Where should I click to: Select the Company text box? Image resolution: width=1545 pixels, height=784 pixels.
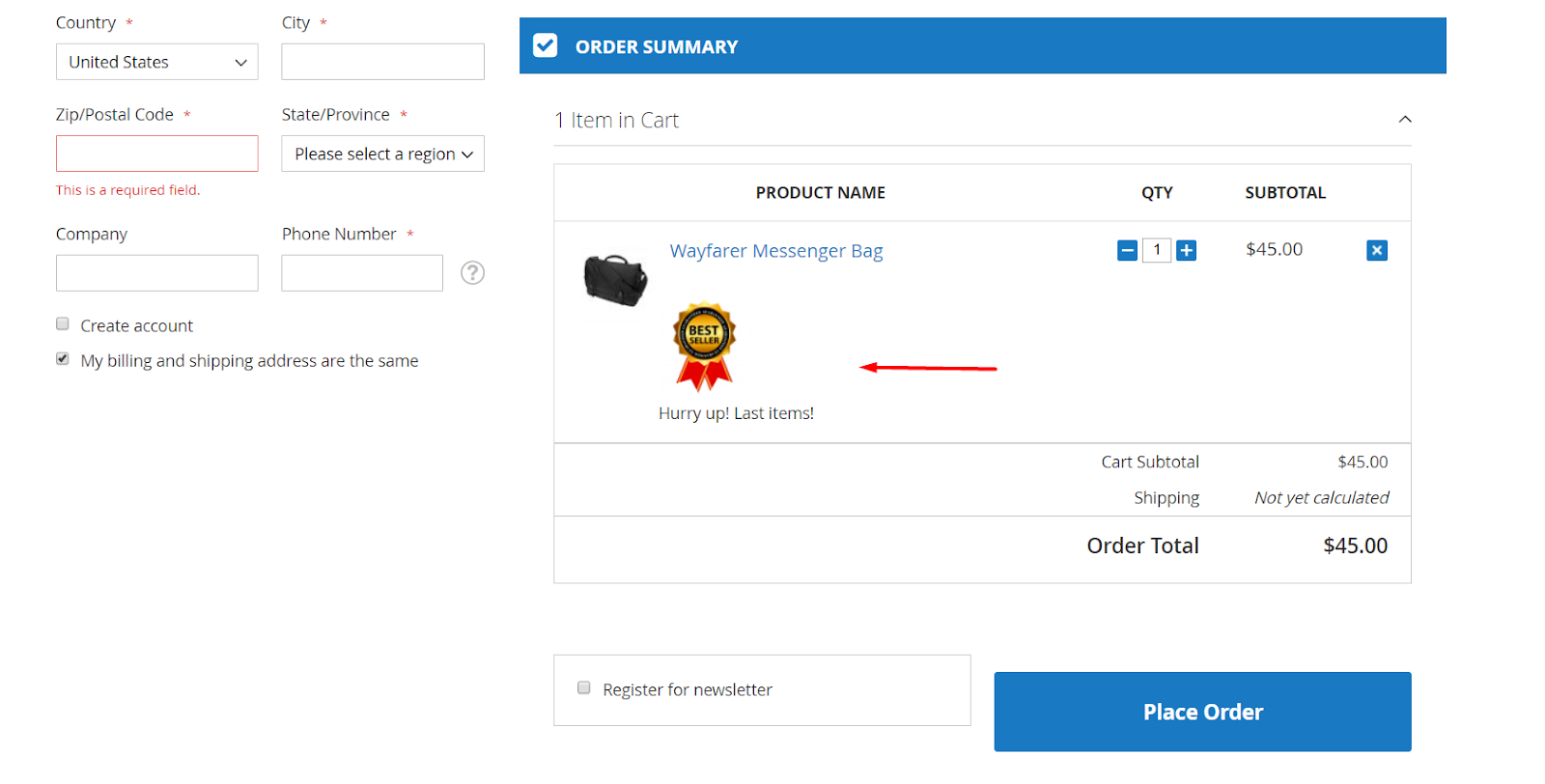coord(157,273)
